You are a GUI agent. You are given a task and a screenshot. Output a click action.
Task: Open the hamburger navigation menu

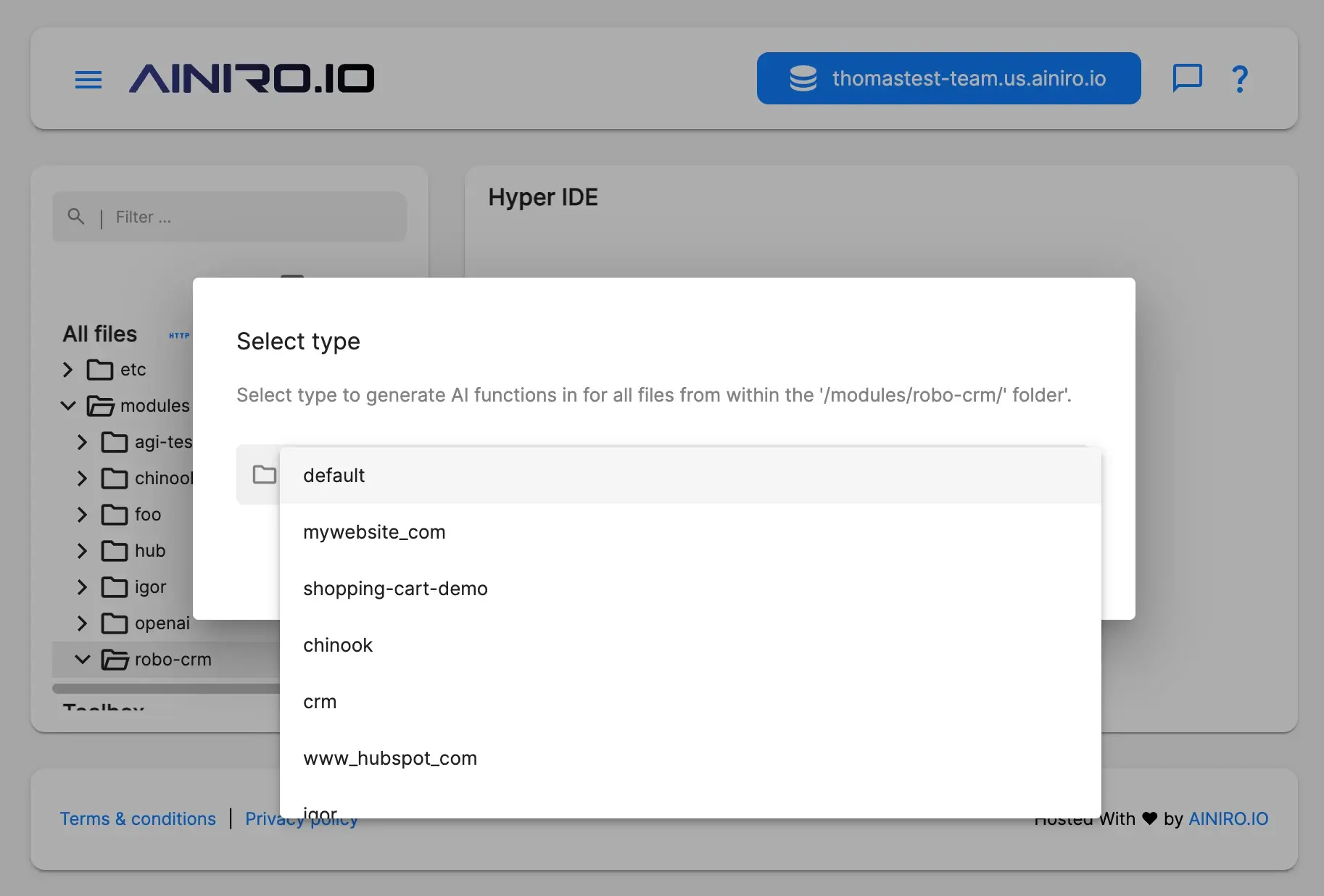(x=88, y=79)
